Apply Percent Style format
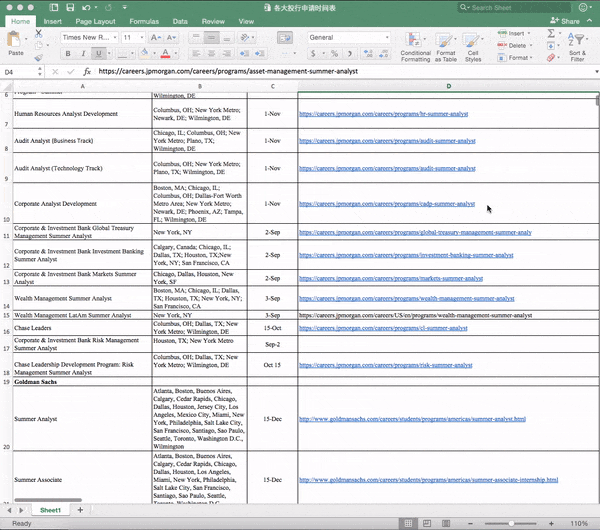 pyautogui.click(x=334, y=54)
